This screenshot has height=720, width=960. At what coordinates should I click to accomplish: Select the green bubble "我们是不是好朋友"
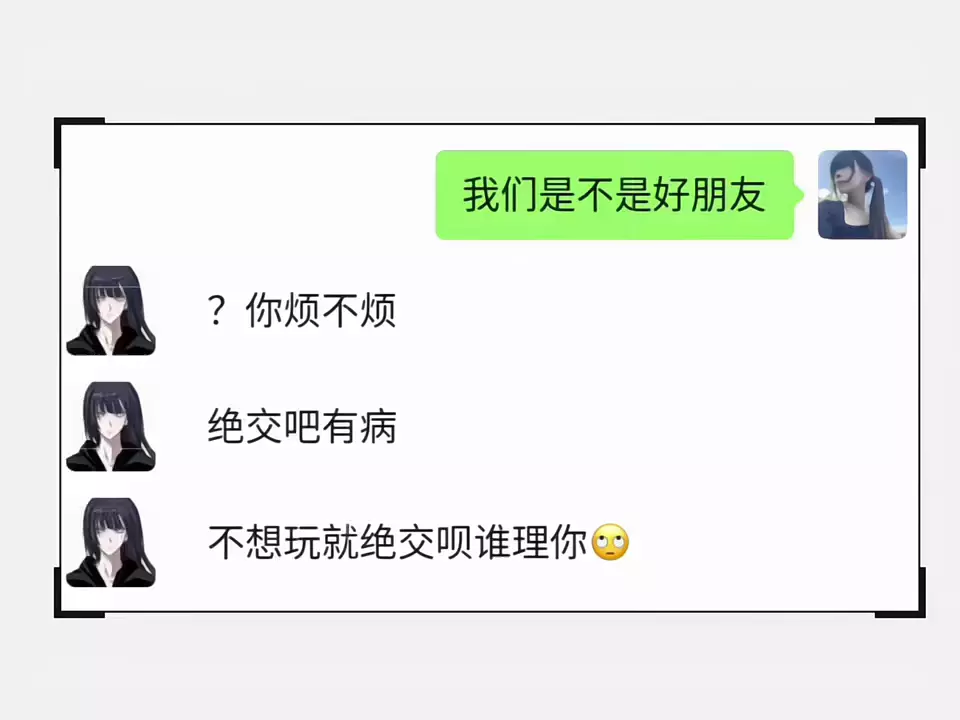[615, 195]
